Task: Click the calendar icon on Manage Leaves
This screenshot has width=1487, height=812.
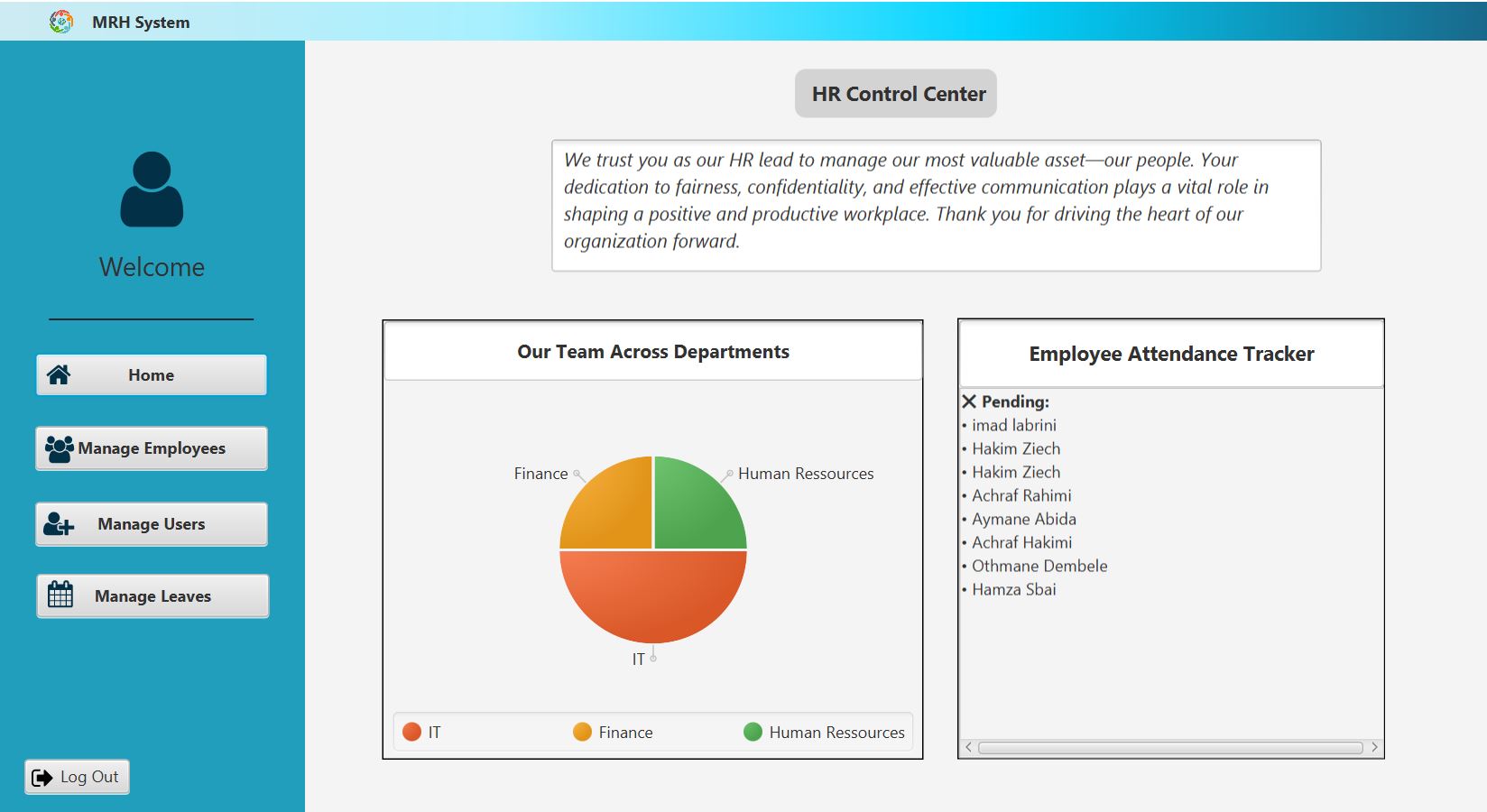Action: click(60, 595)
